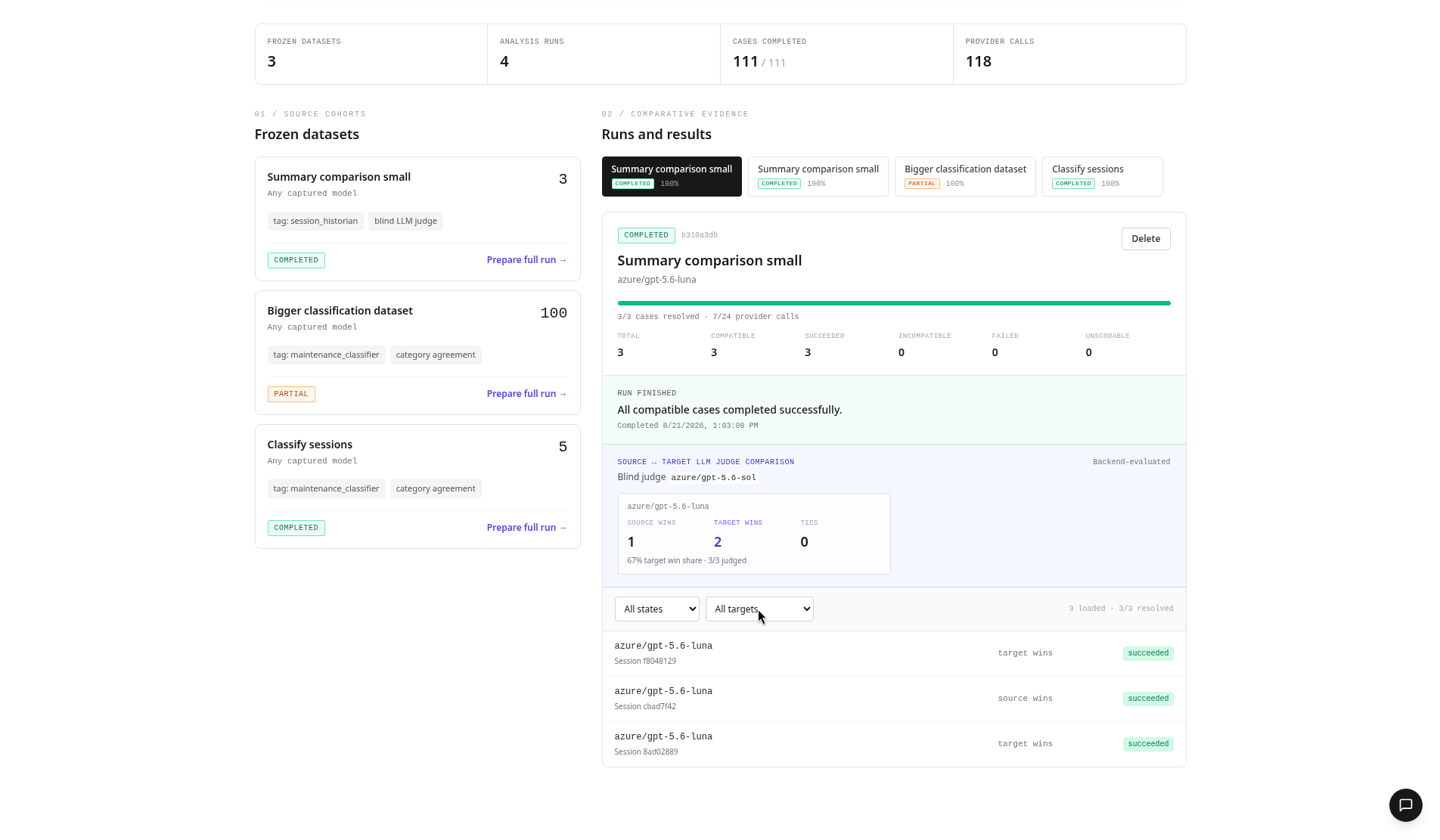This screenshot has height=840, width=1440.
Task: Open the All states dropdown
Action: coord(656,609)
